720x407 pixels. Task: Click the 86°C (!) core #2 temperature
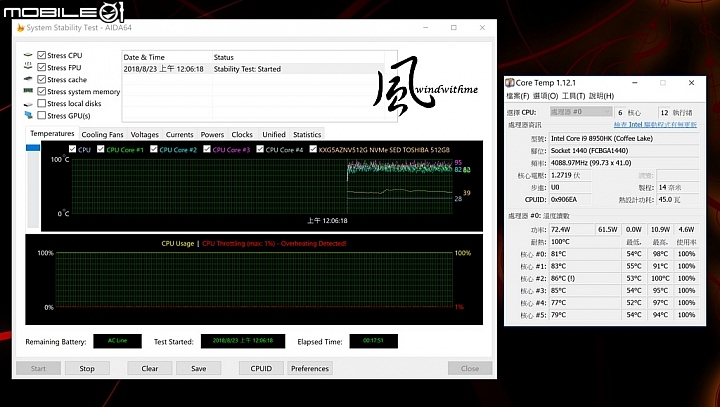click(x=585, y=278)
